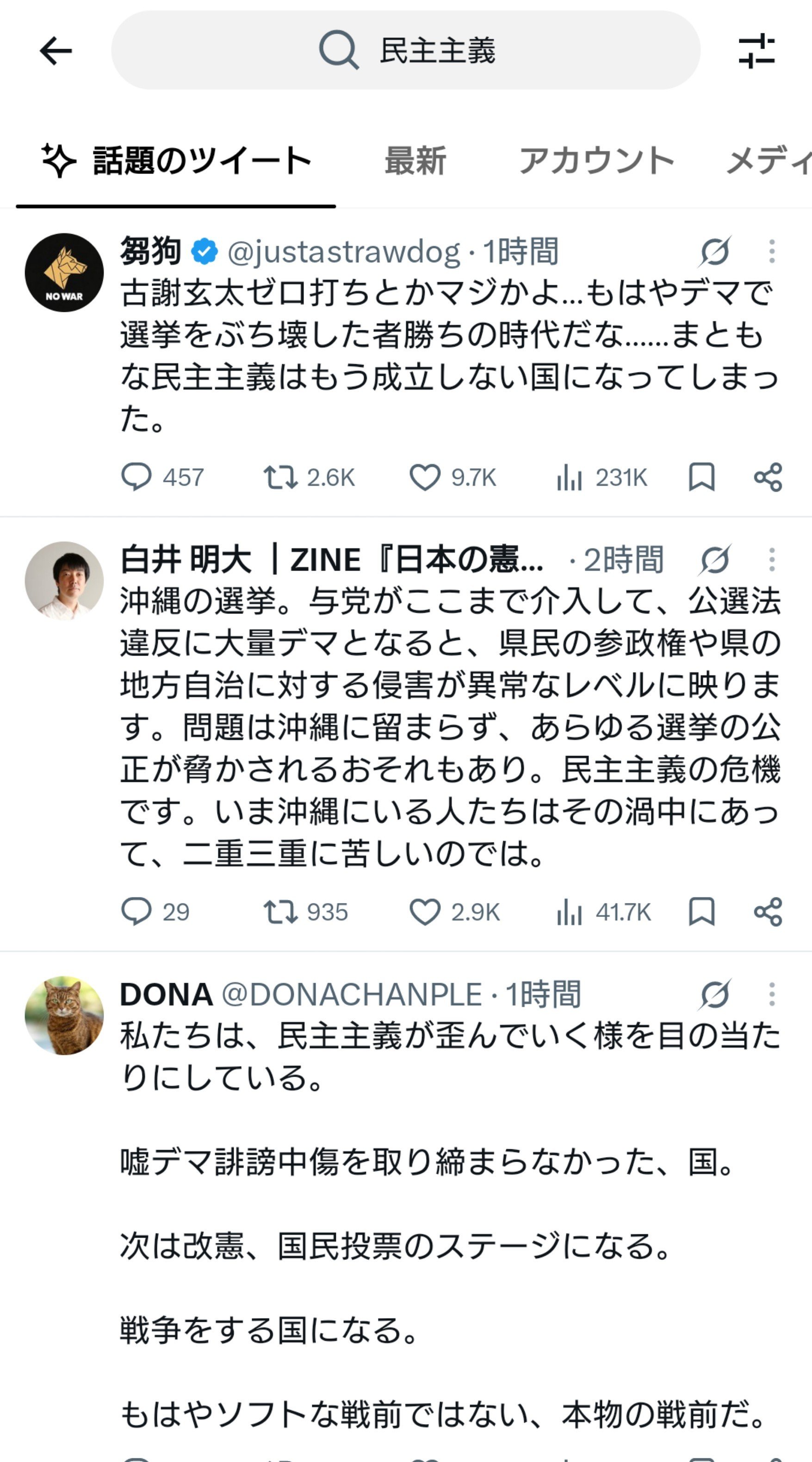Open more options menu on 白井 明大's tweet
The width and height of the screenshot is (812, 1462).
pyautogui.click(x=772, y=560)
